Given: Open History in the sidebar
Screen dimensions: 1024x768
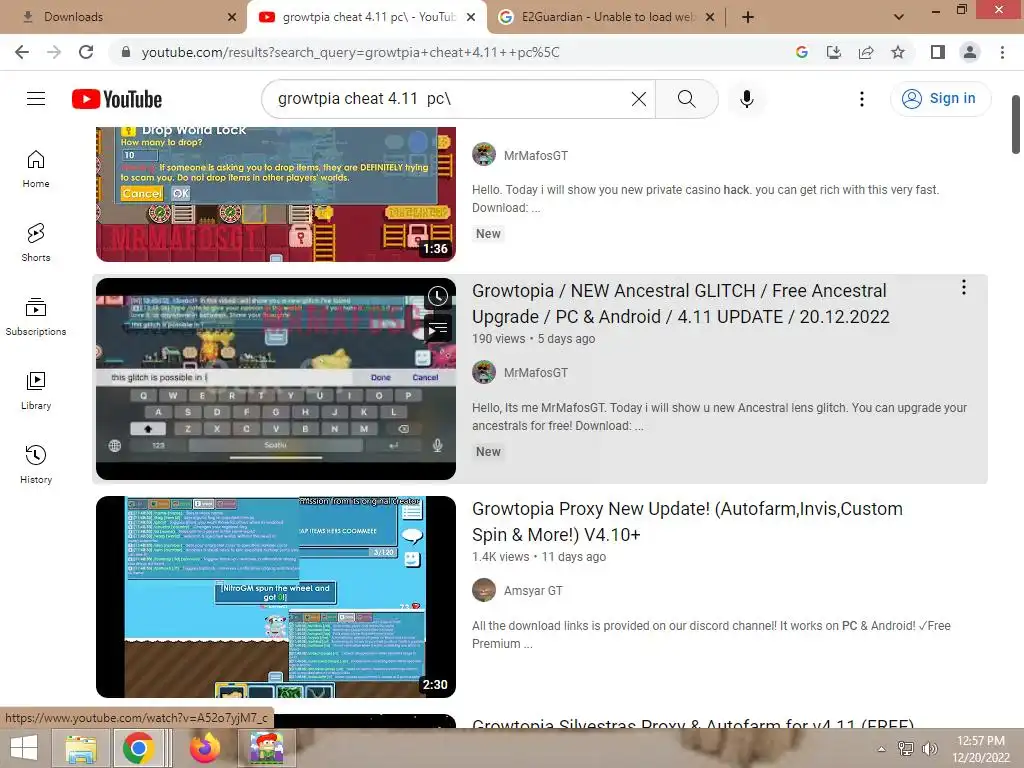Looking at the screenshot, I should pos(36,464).
